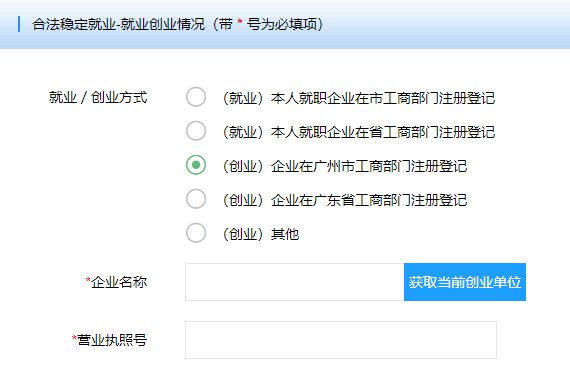Click the red asterisk before 营业执照号
This screenshot has height=374, width=570.
pos(74,338)
